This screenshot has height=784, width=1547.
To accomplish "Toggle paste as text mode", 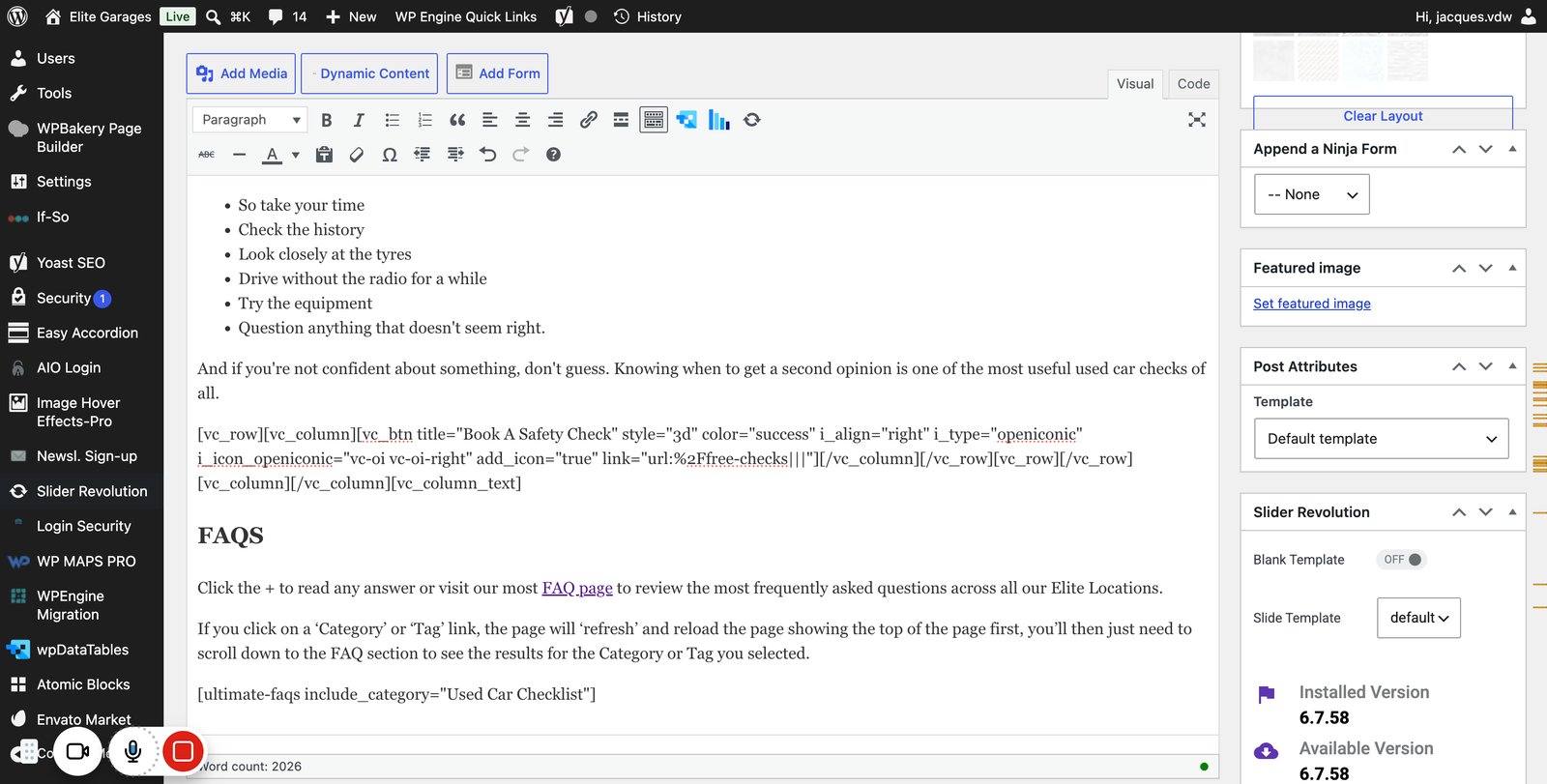I will coord(324,155).
